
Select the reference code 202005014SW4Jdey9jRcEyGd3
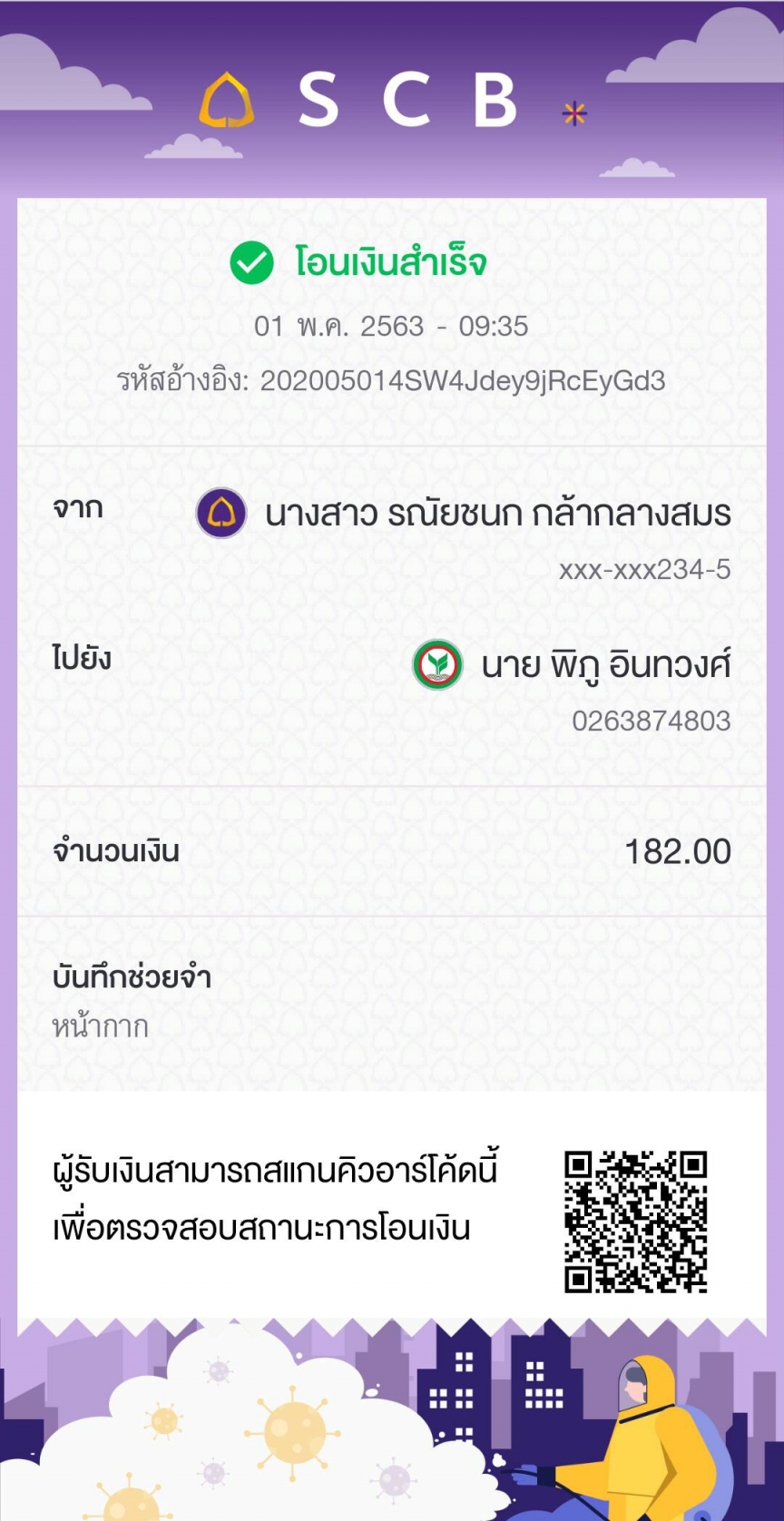463,380
